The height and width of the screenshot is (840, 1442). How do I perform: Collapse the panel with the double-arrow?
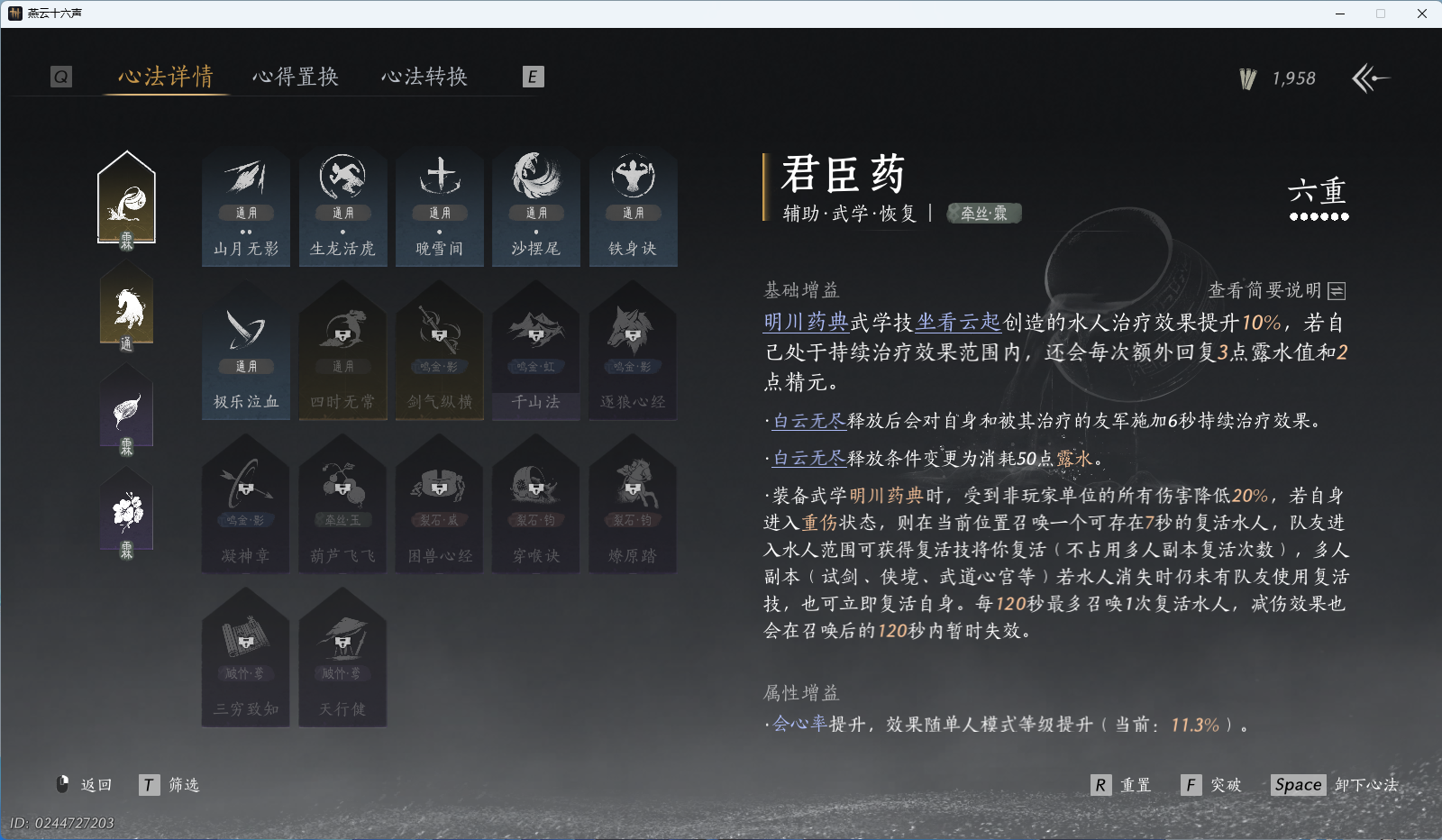point(1372,79)
